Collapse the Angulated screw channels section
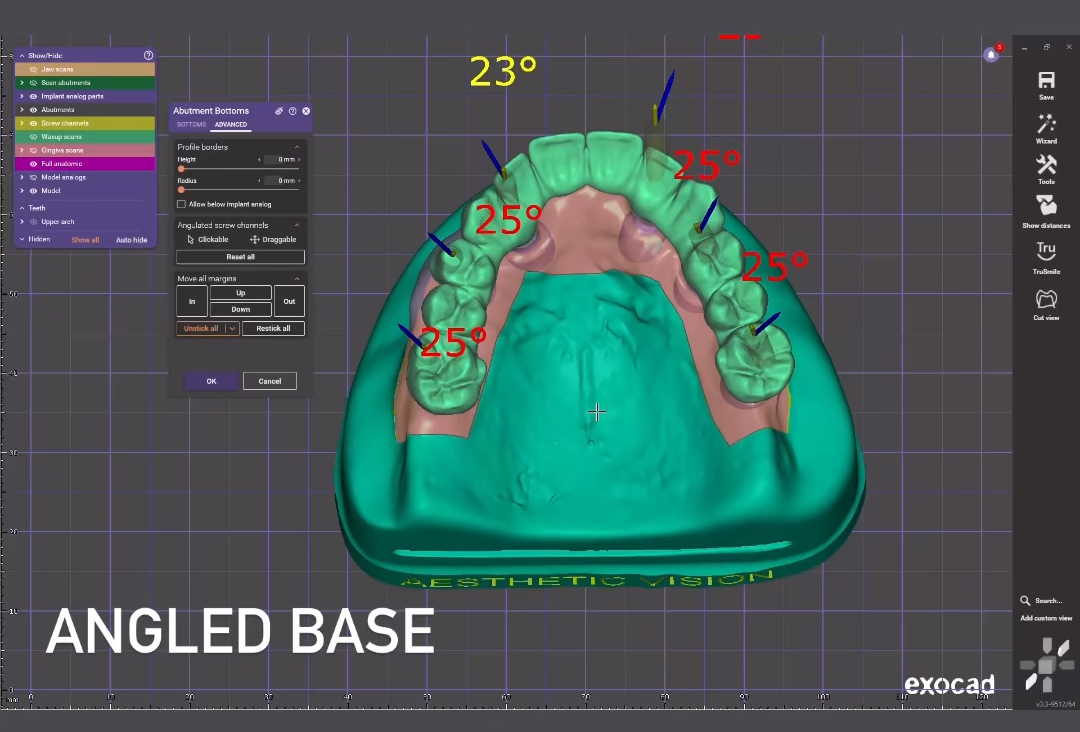 297,225
